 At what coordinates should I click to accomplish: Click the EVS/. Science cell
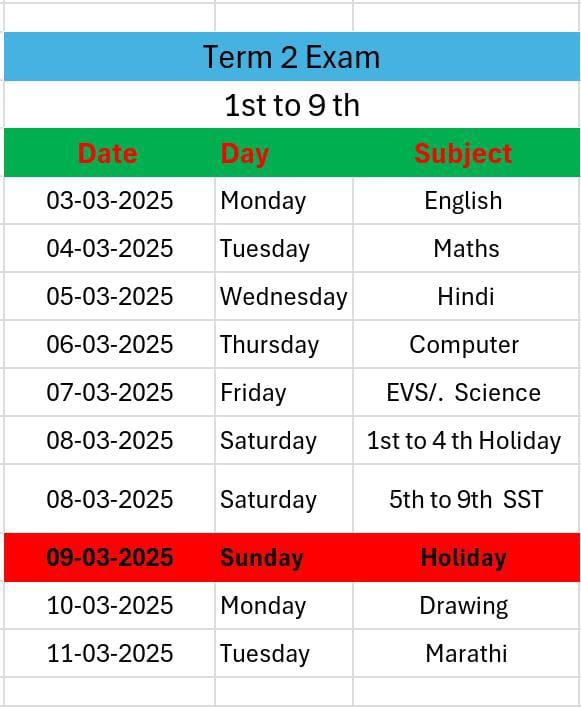[x=466, y=392]
